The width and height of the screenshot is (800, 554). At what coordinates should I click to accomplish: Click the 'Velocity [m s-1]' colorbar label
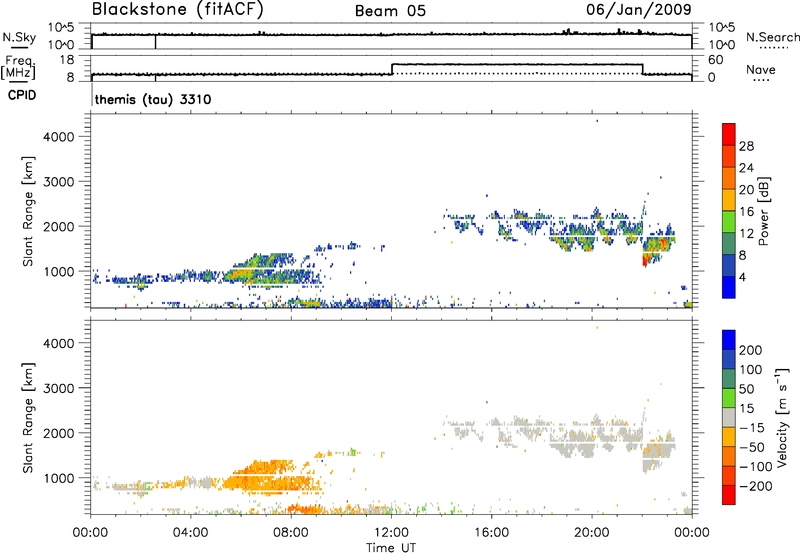click(782, 417)
